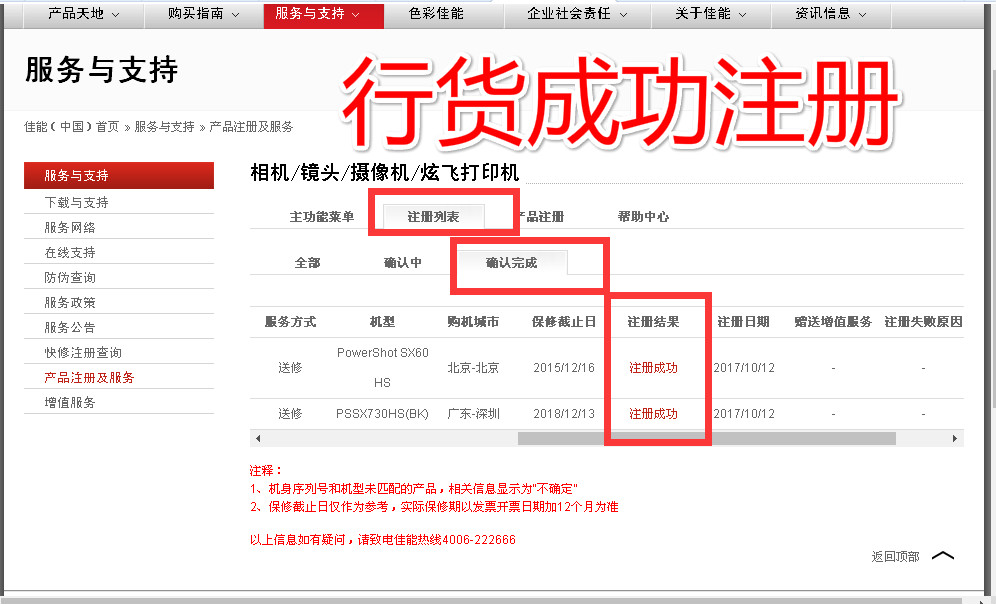Expand the chevron next to 资讯信息

coord(863,15)
